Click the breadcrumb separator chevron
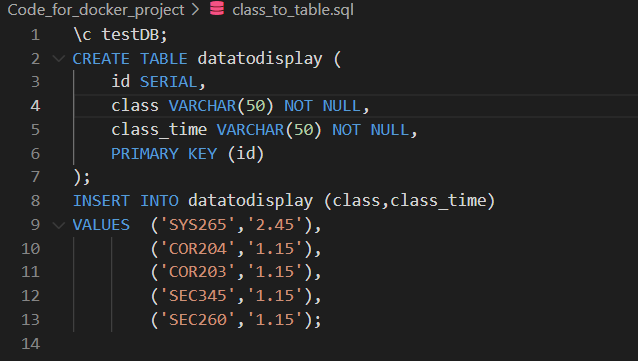Screen dimensions: 638x361 [x=196, y=9]
